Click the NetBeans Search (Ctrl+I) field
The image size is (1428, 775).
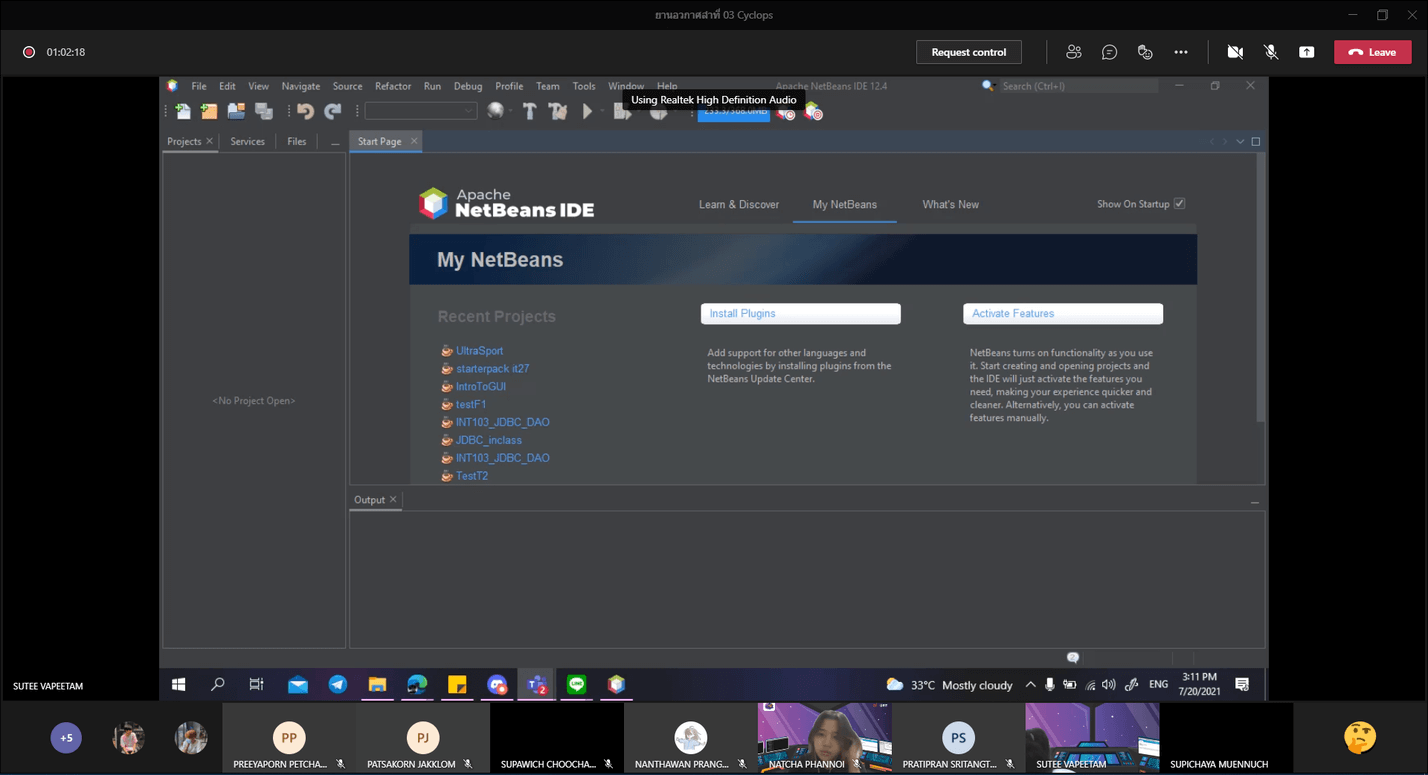(x=1079, y=86)
